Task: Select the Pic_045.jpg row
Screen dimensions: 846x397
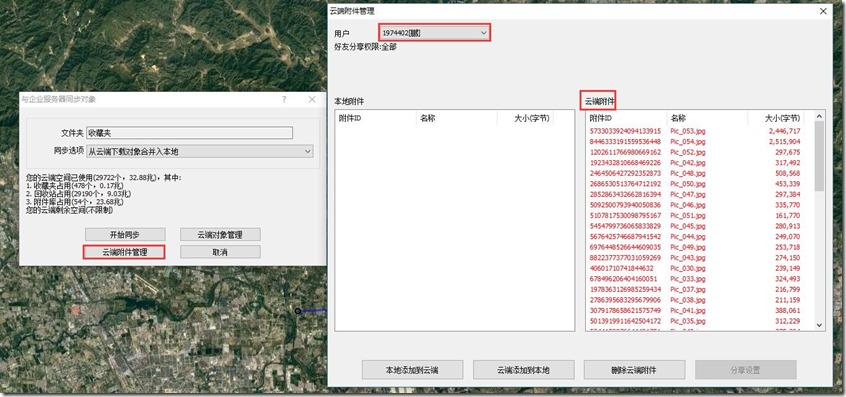Action: click(700, 226)
